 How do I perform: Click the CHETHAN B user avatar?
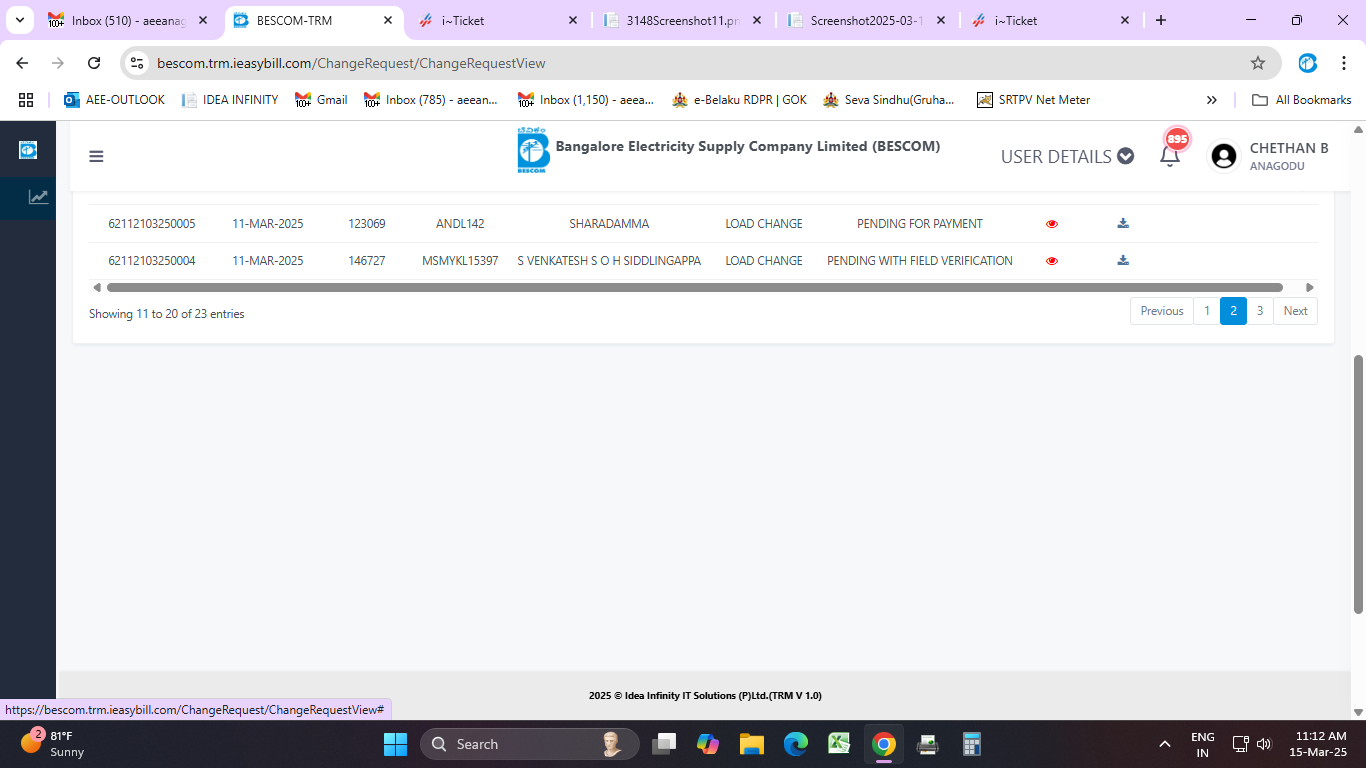tap(1224, 156)
